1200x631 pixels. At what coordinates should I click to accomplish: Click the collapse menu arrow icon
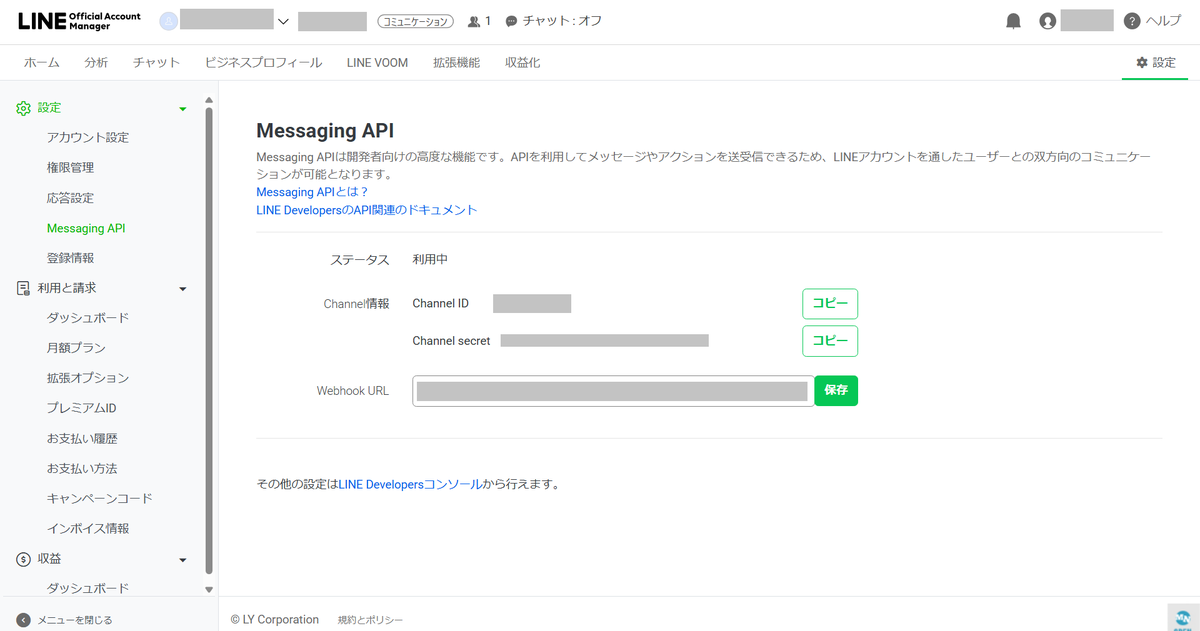pos(24,620)
